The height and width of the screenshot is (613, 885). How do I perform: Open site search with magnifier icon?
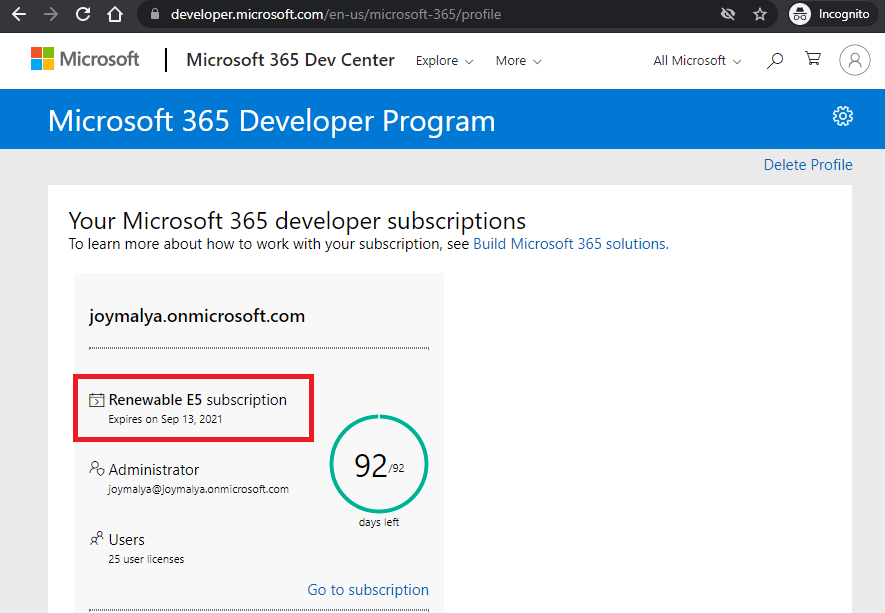[775, 60]
